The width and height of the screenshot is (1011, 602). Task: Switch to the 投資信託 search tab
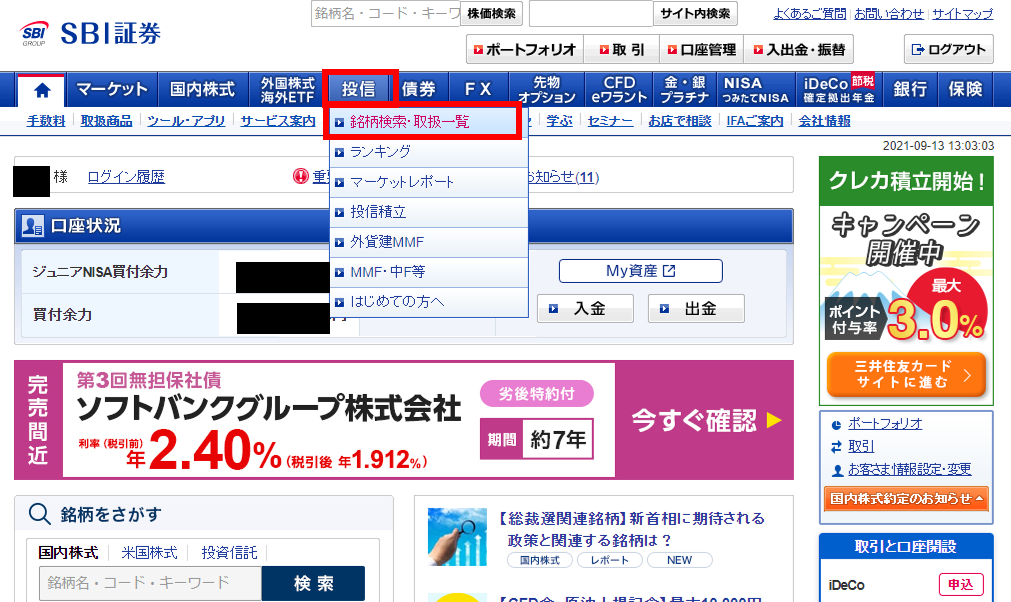229,553
